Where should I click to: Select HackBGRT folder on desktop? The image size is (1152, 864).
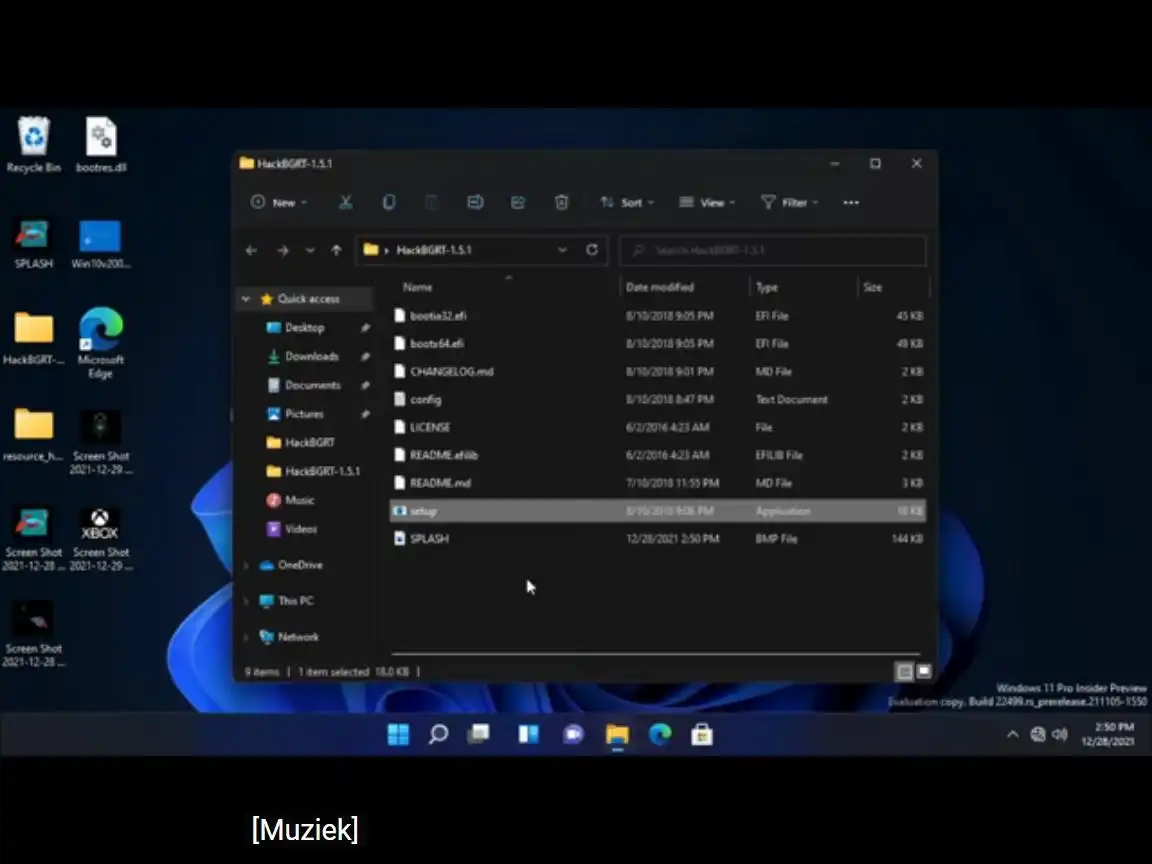point(34,338)
